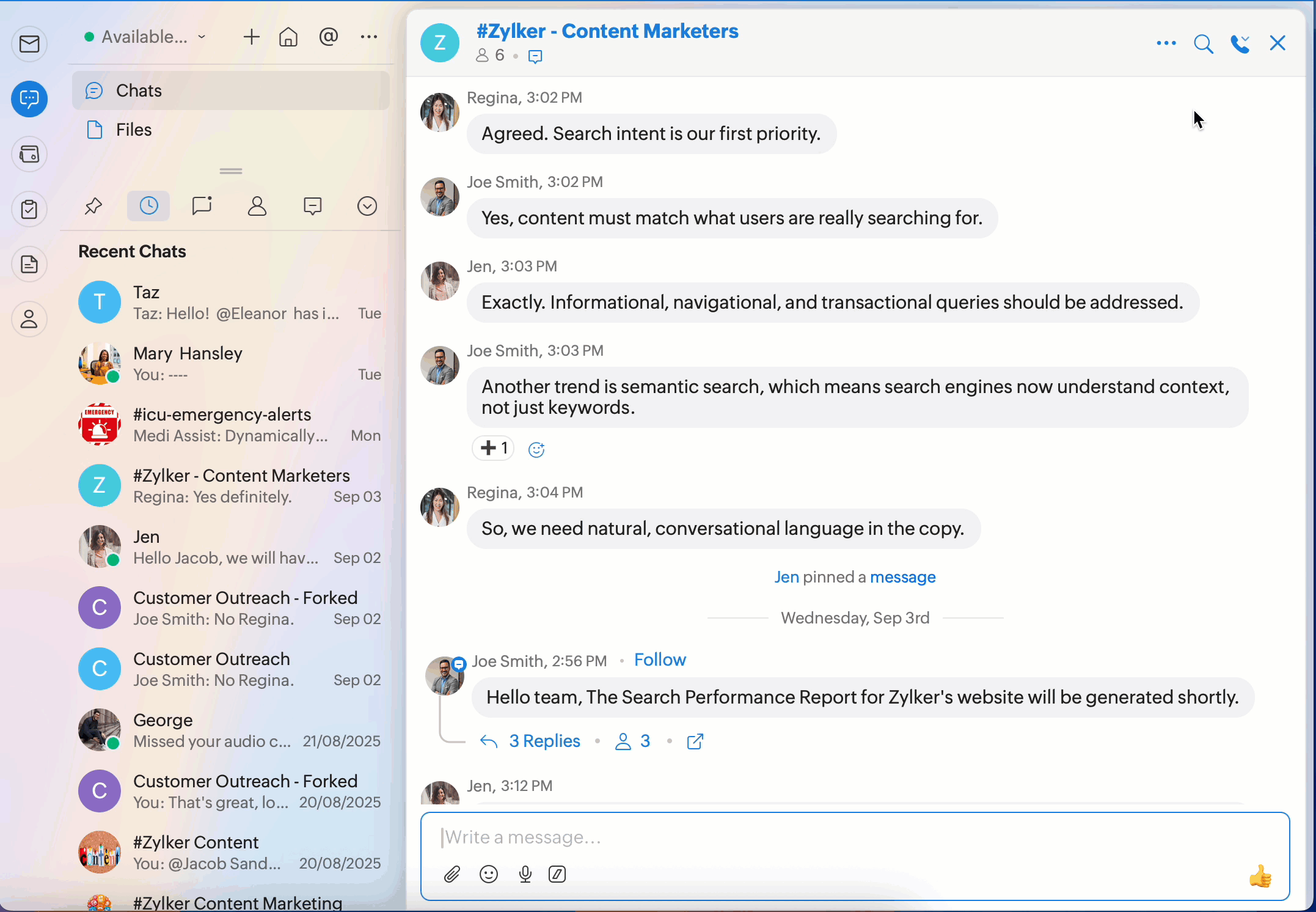Open channel options three-dots menu
Viewport: 1316px width, 912px height.
(1166, 43)
